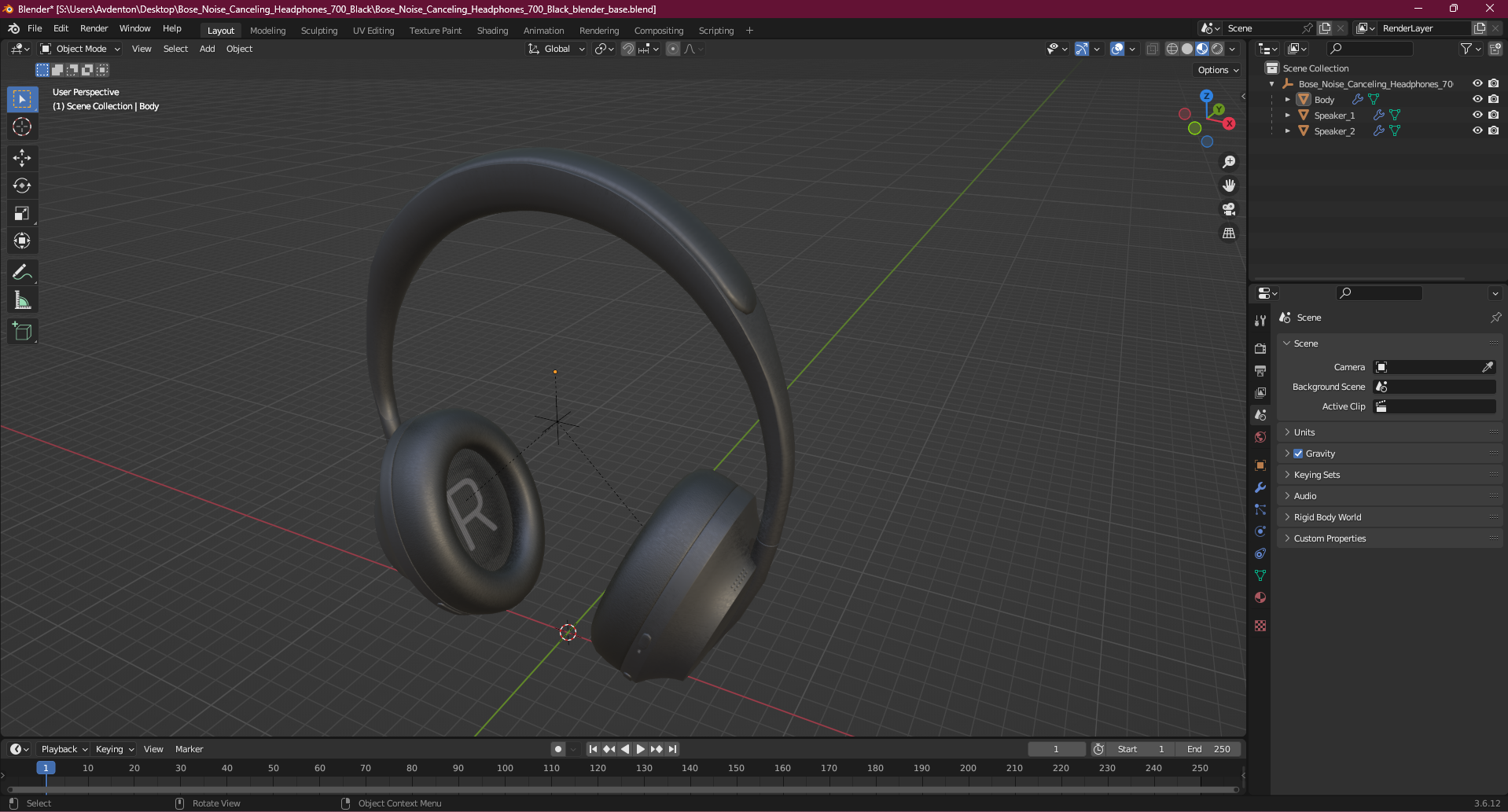
Task: Open the Tool properties tab
Action: (x=1260, y=321)
